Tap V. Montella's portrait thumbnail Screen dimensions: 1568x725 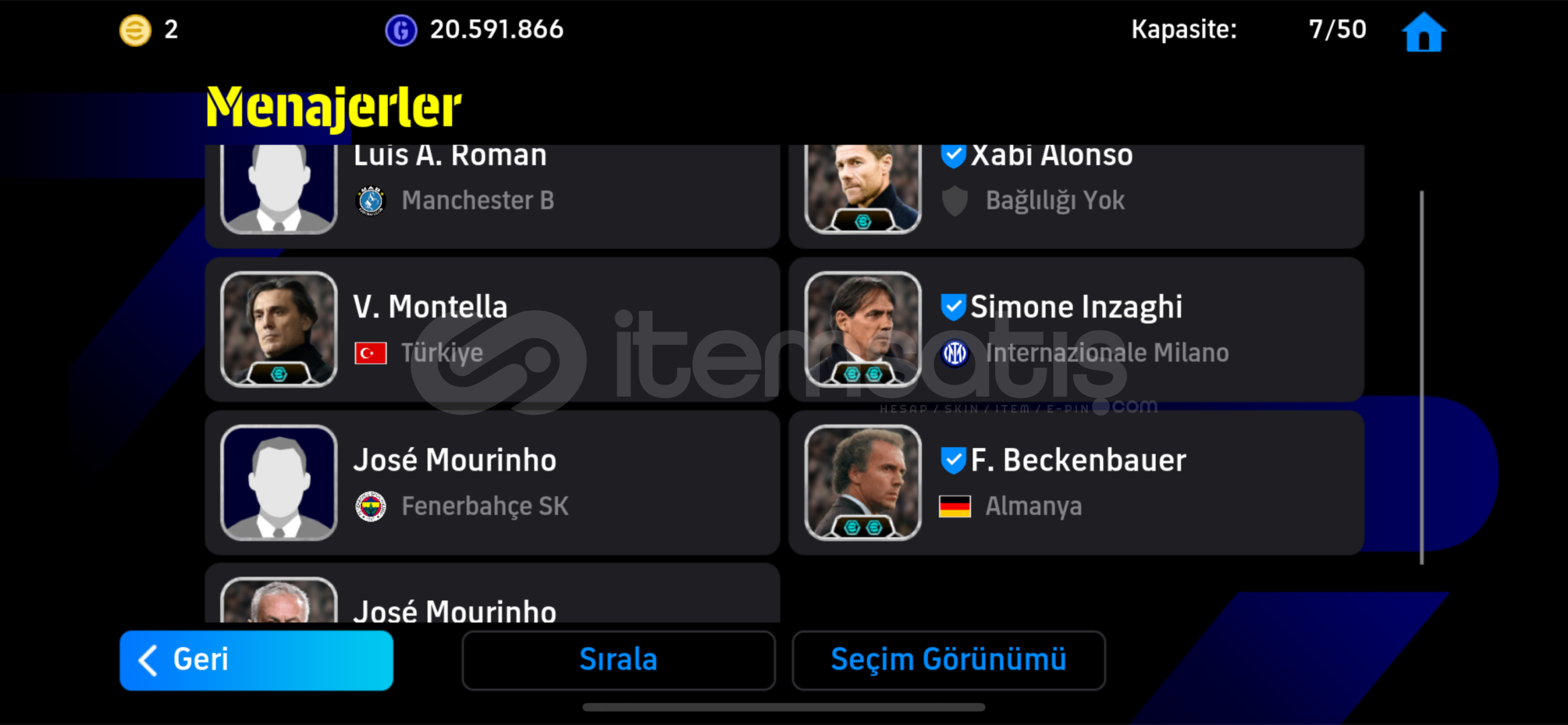(x=278, y=329)
